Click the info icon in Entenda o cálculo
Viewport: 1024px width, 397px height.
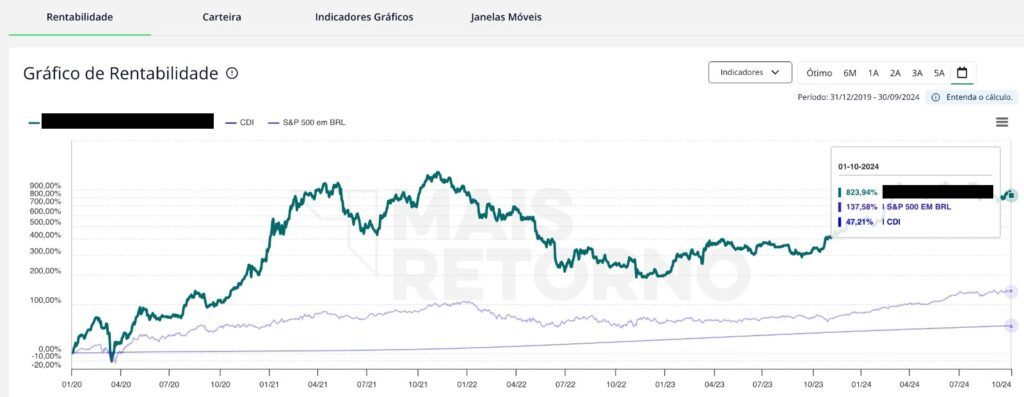pos(935,97)
